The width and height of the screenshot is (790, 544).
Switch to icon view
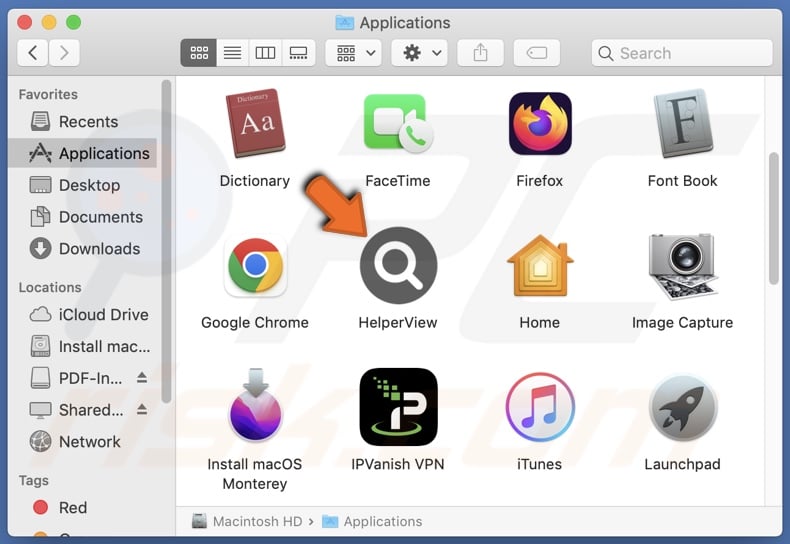(199, 53)
